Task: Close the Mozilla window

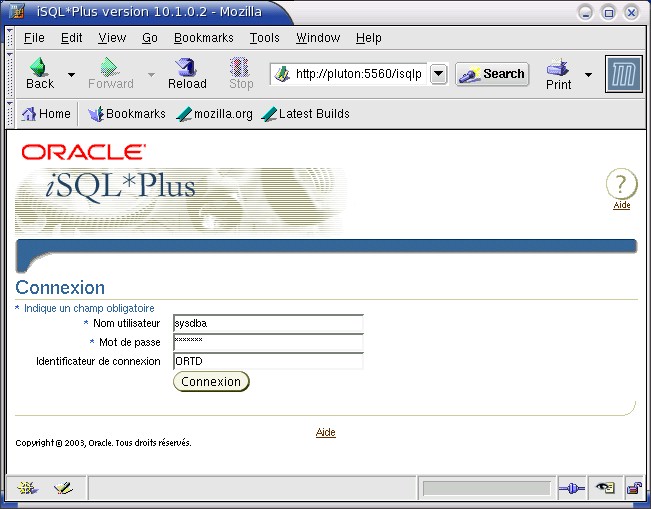Action: pyautogui.click(x=631, y=13)
